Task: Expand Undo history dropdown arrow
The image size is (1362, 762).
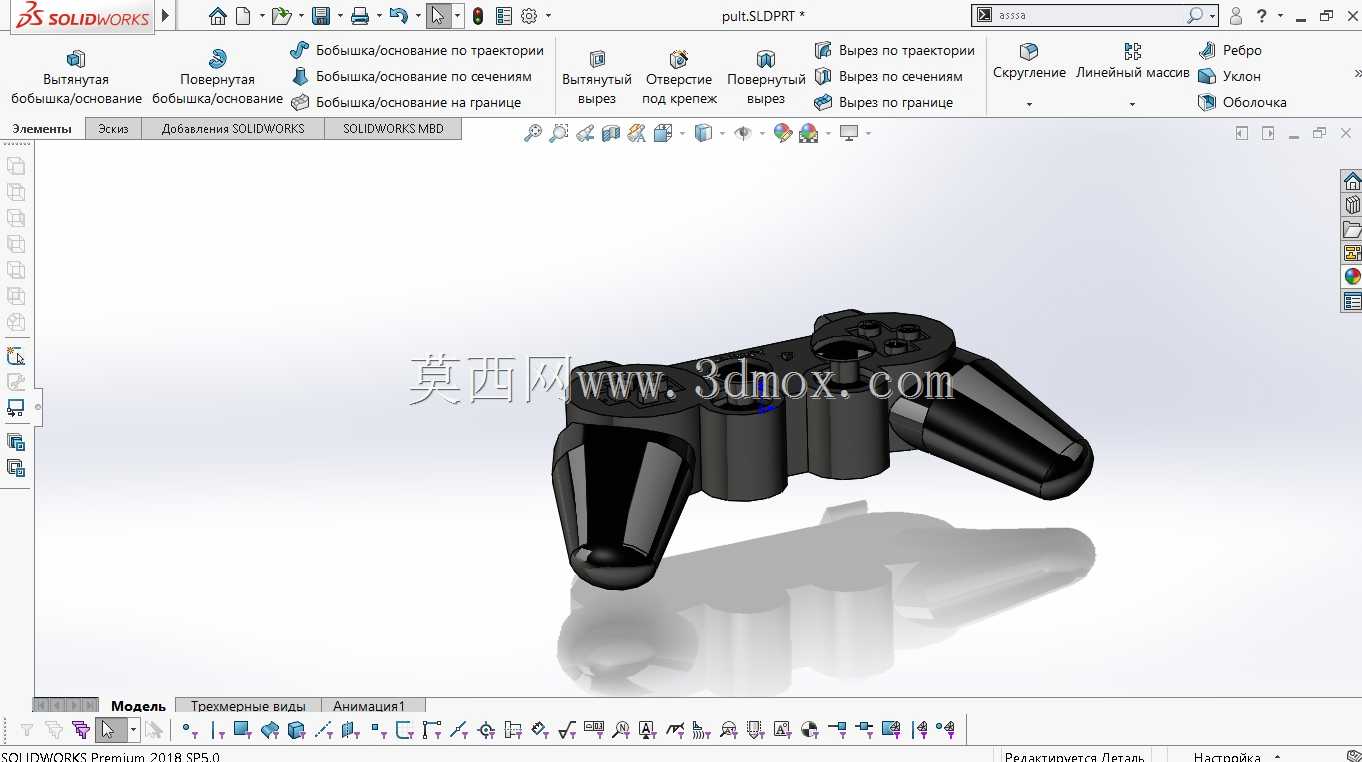Action: [418, 16]
